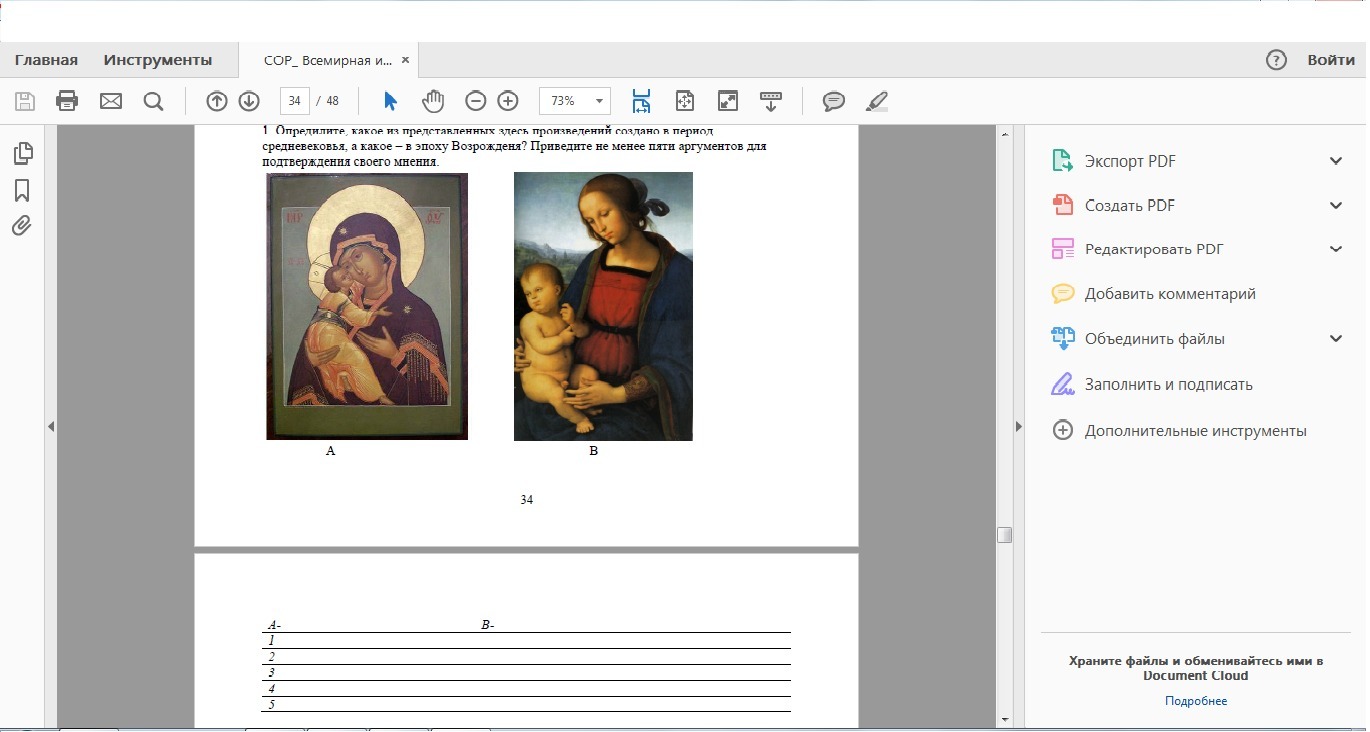This screenshot has height=732, width=1370.
Task: Open the Find text magnifier tool
Action: click(x=153, y=101)
